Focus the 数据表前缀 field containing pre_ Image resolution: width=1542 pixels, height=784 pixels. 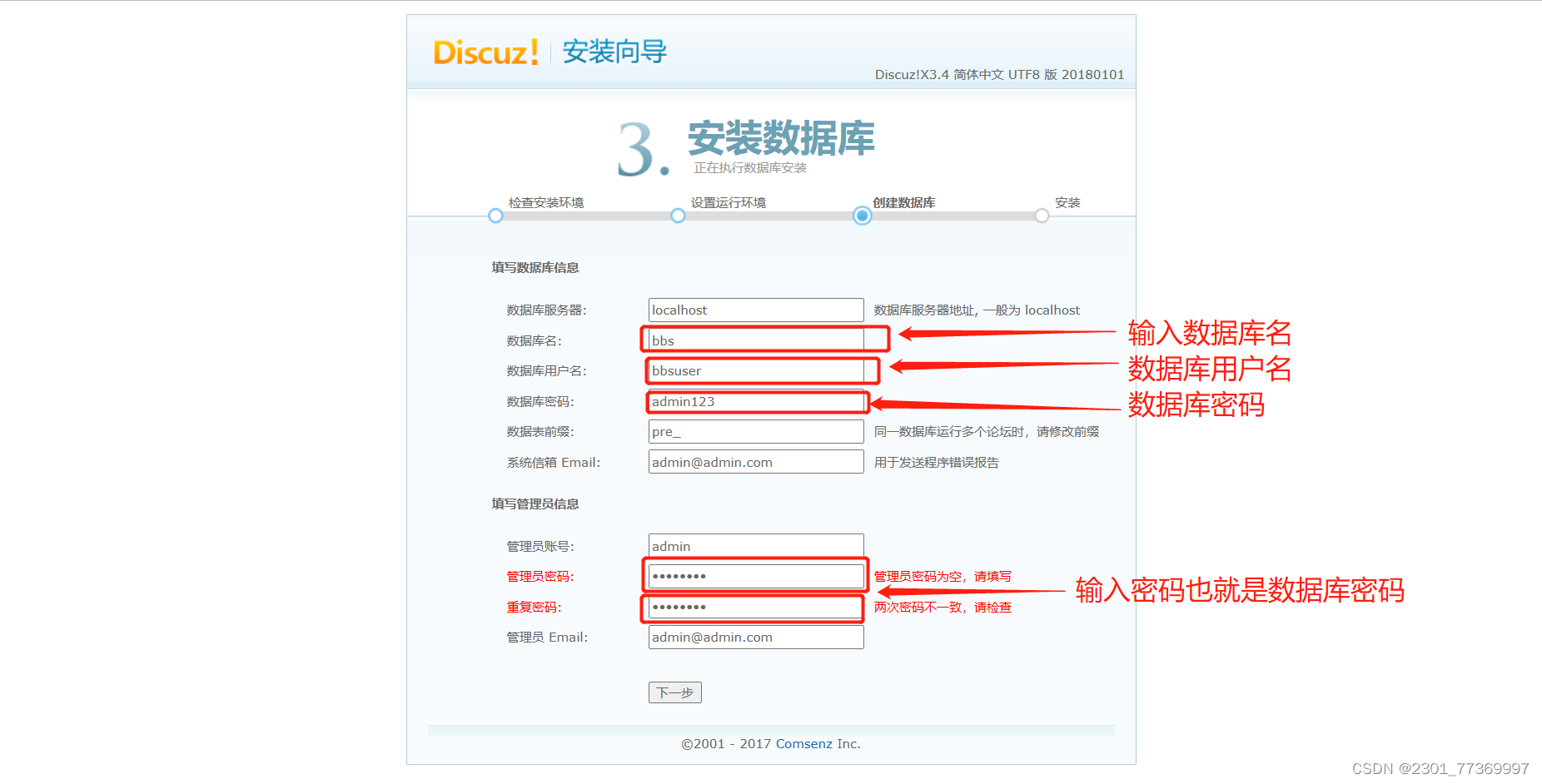pos(756,431)
